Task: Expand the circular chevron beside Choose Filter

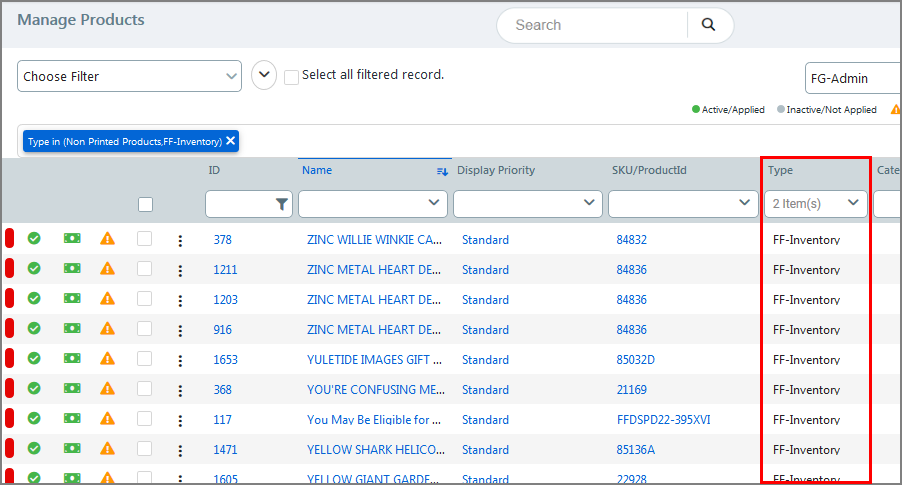Action: [x=264, y=75]
